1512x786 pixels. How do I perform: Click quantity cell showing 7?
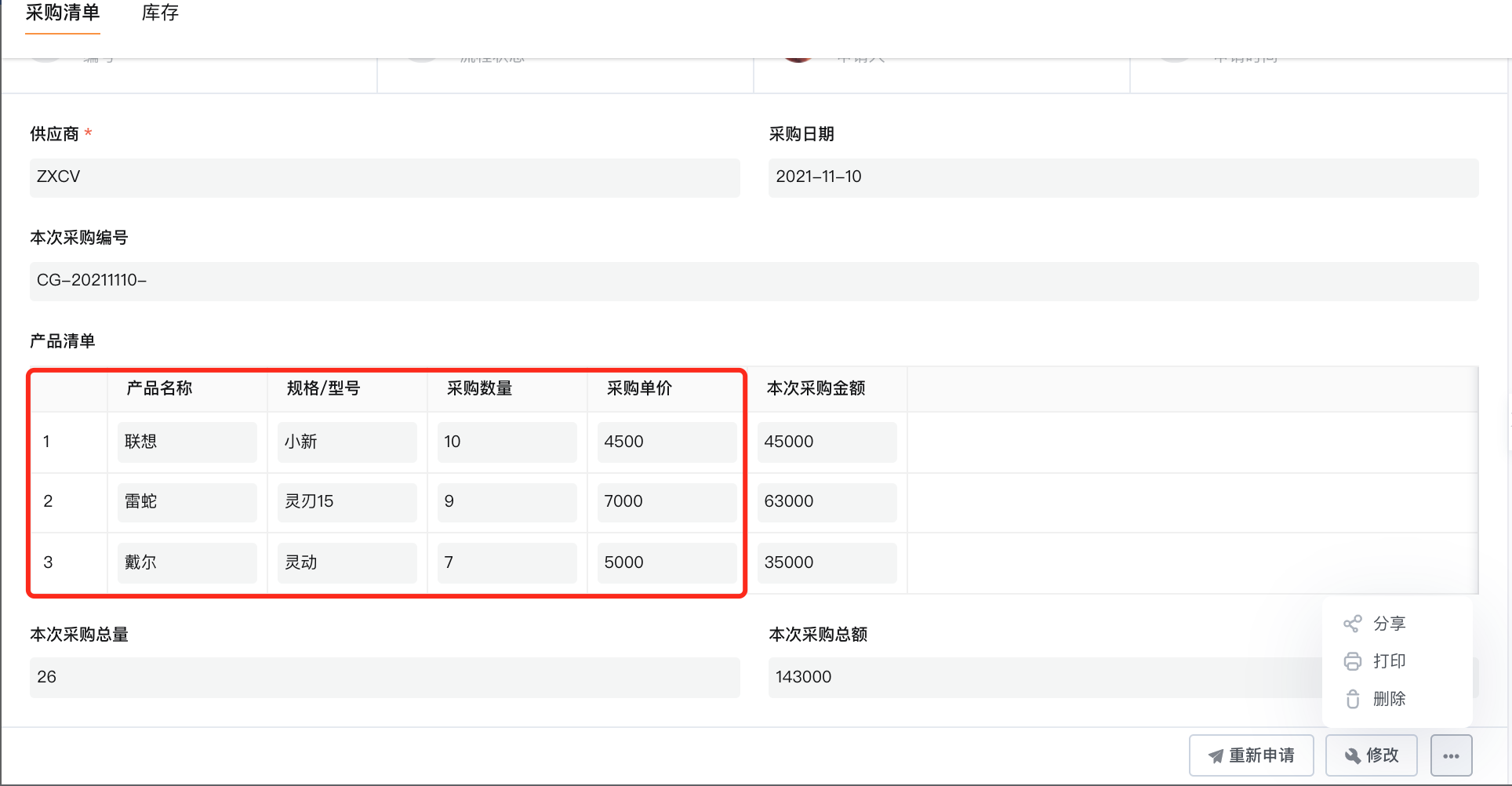coord(507,563)
